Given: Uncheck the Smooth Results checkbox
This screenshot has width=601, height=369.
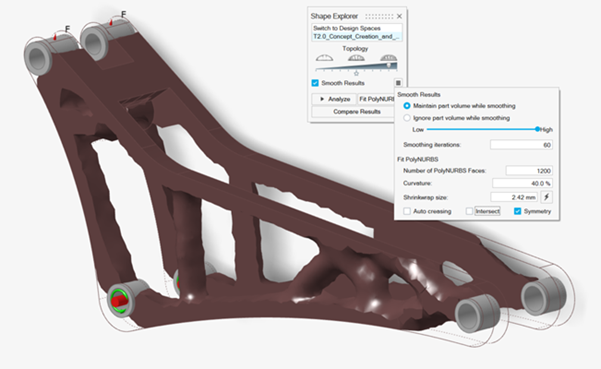Looking at the screenshot, I should tap(315, 83).
